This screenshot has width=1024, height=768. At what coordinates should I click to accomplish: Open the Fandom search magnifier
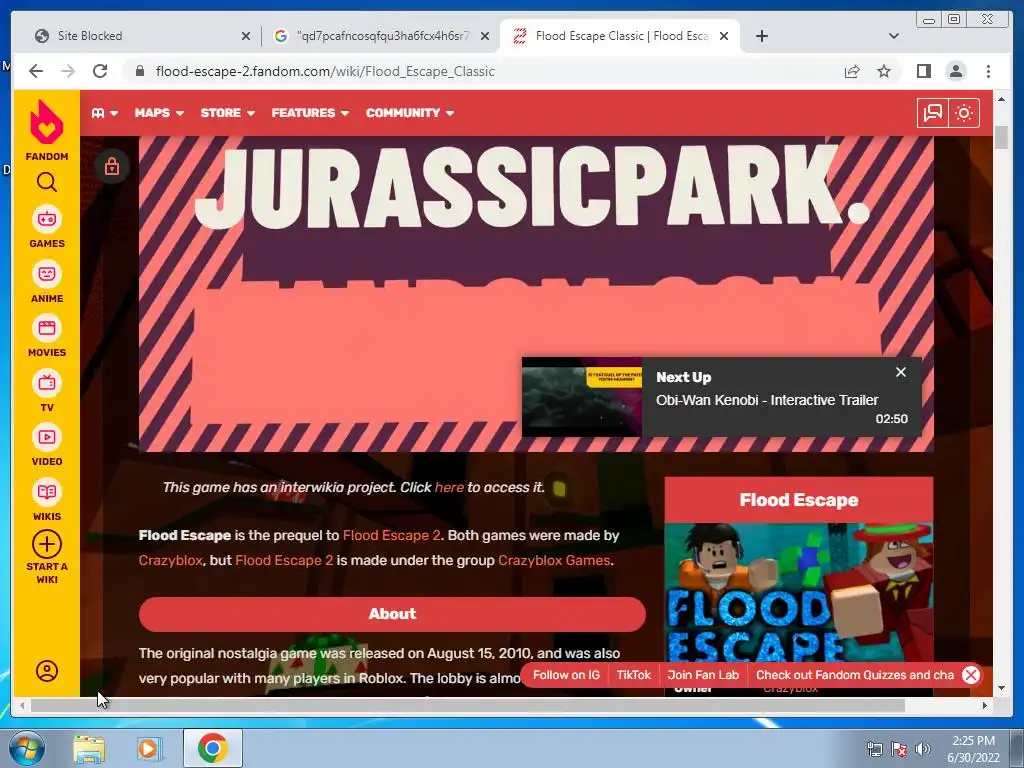tap(46, 182)
